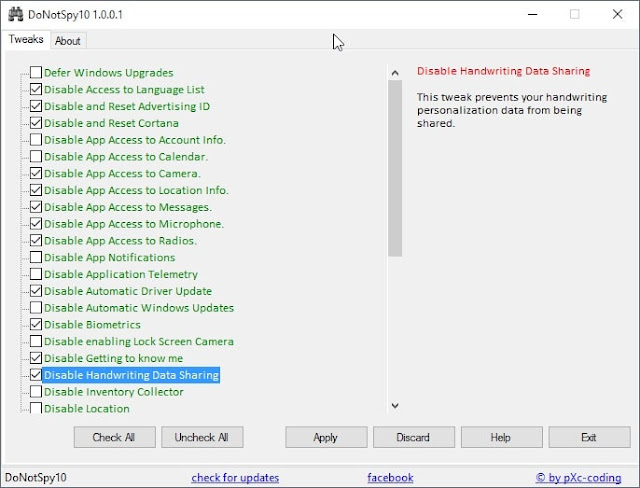Discard pending changes

(x=414, y=437)
